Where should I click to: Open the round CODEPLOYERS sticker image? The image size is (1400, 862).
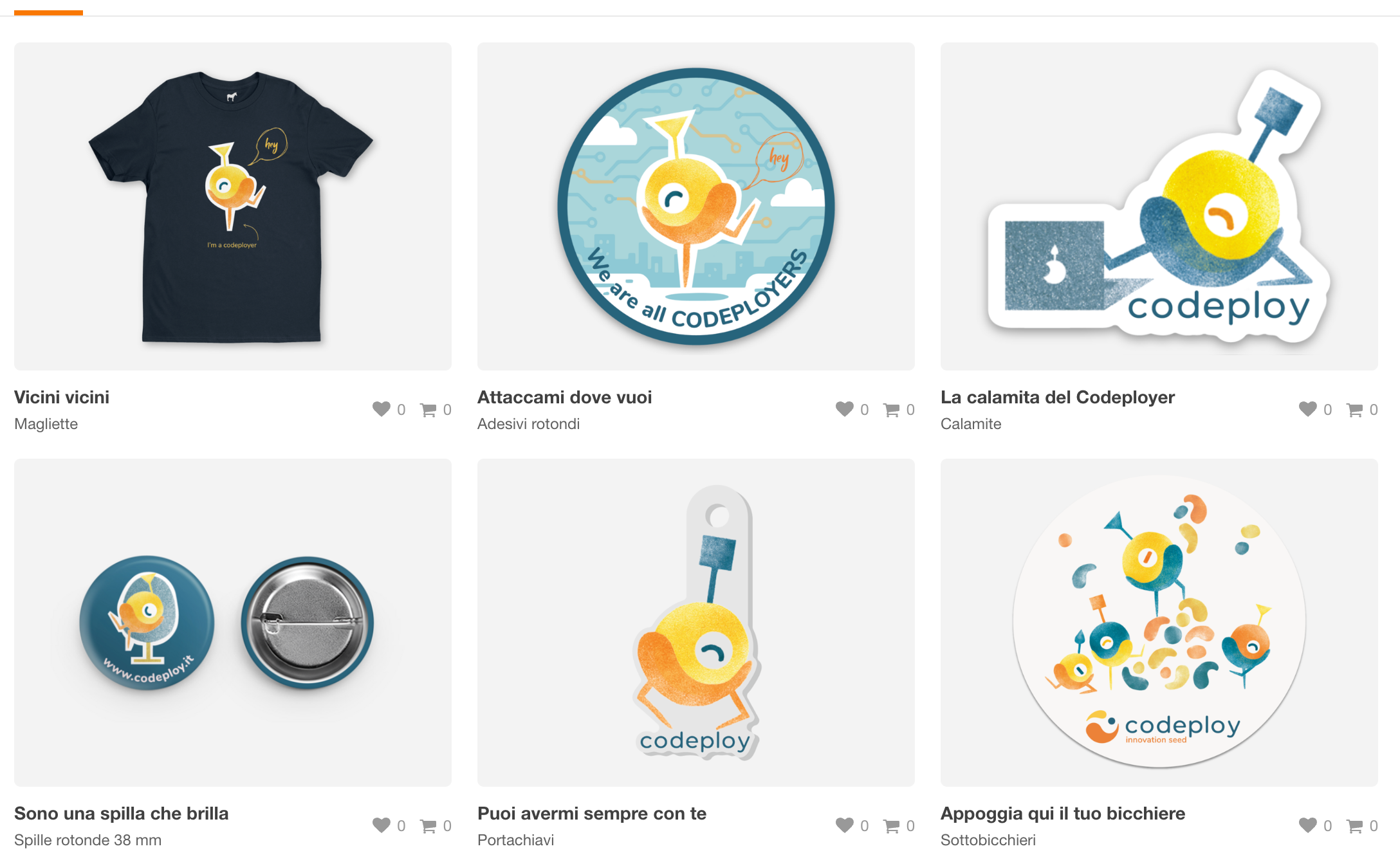tap(696, 206)
